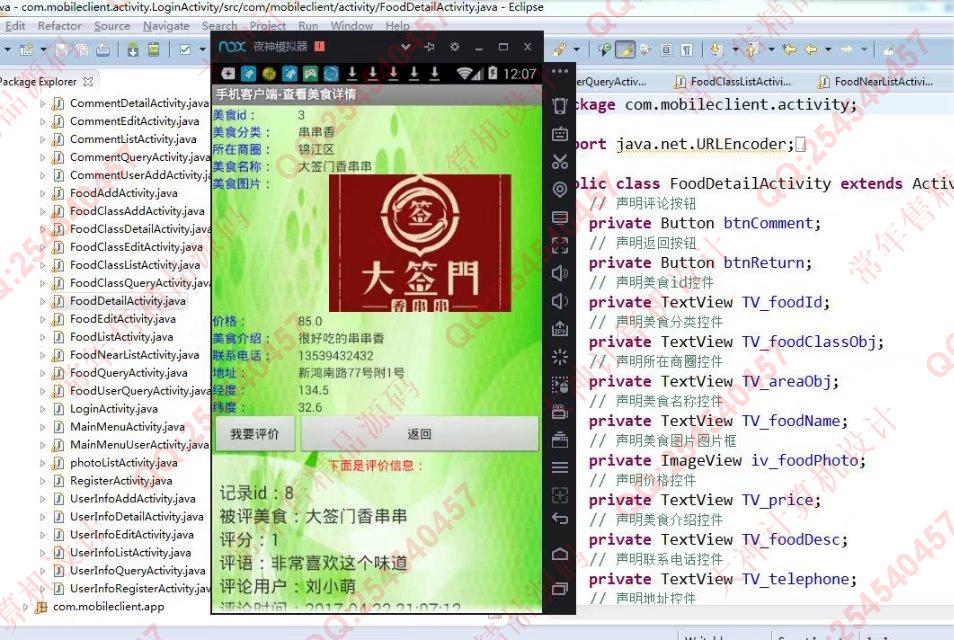
Task: Expand LoginActivity.java tree node
Action: click(43, 409)
